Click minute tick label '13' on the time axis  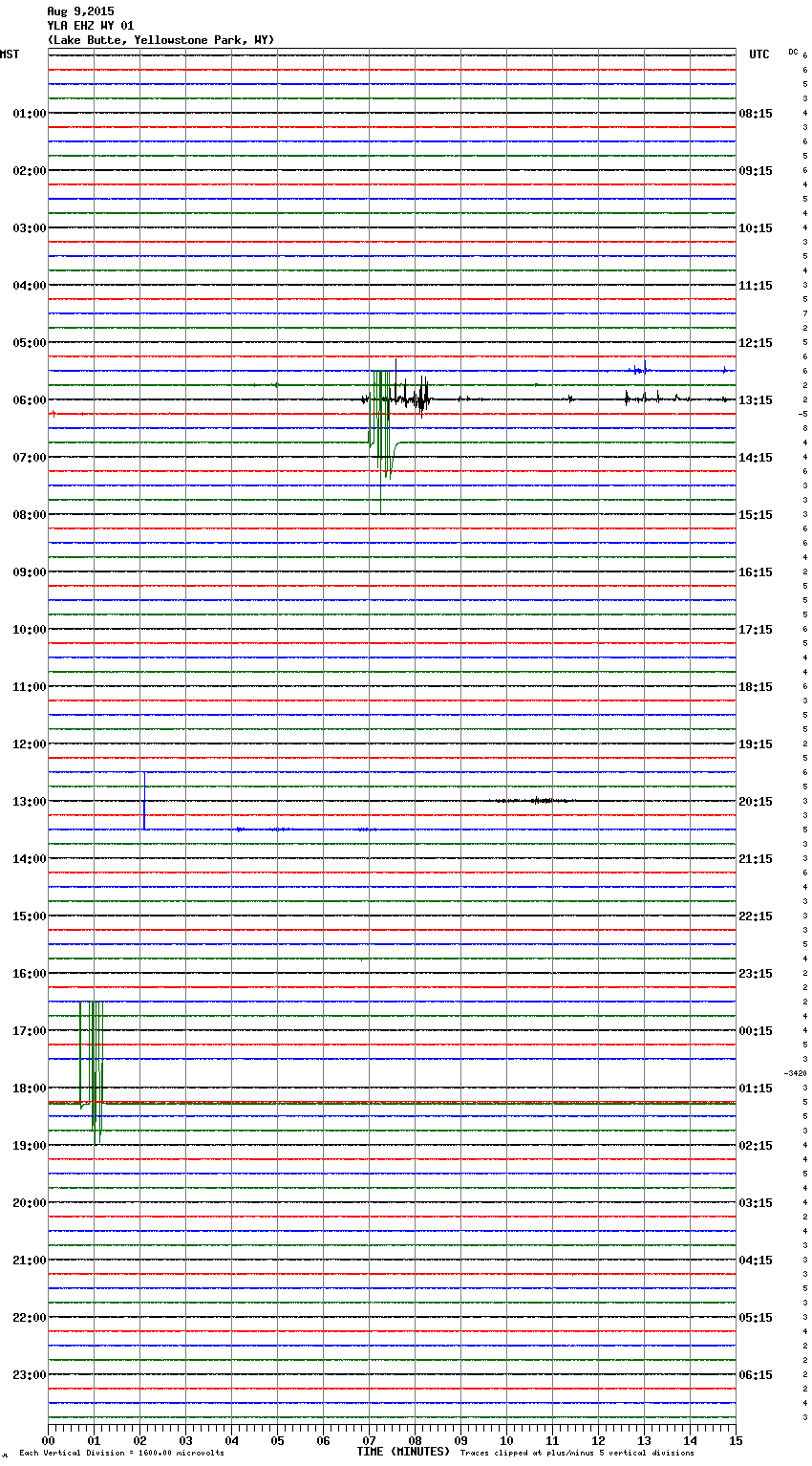point(645,1440)
